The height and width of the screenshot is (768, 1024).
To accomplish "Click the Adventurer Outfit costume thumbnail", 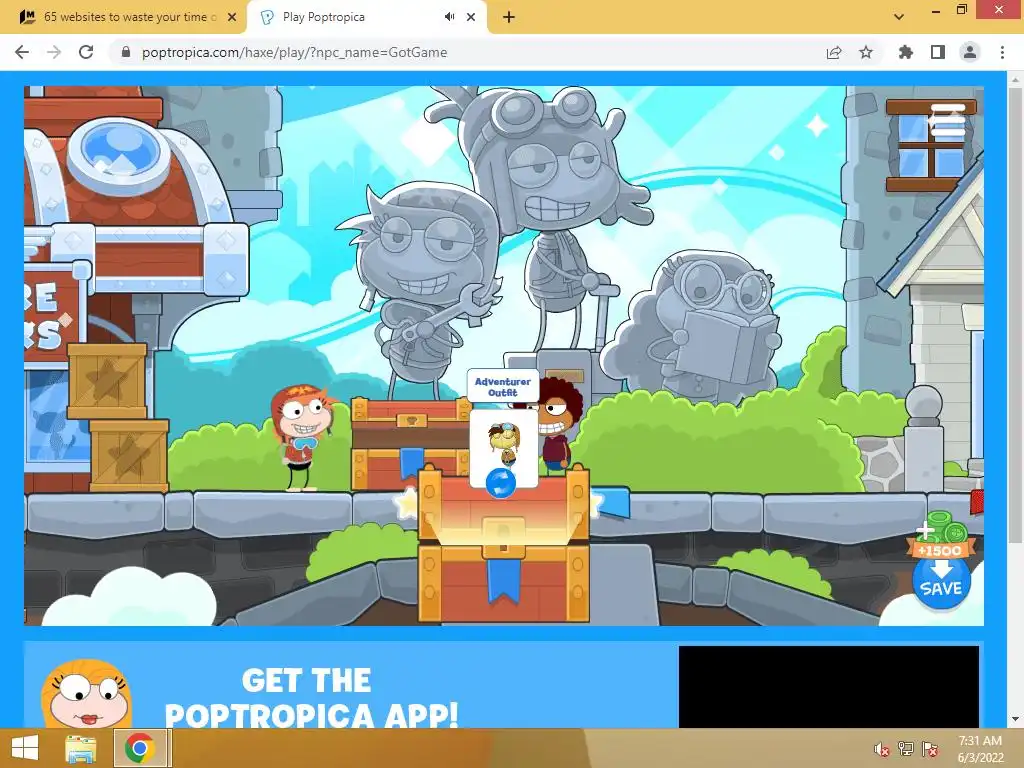I will click(504, 443).
